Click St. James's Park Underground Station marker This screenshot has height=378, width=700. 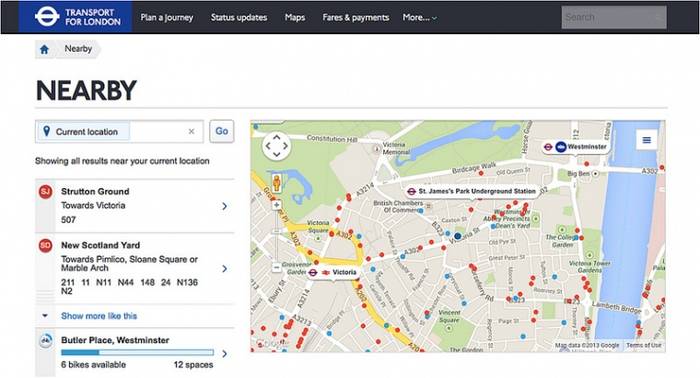point(471,191)
